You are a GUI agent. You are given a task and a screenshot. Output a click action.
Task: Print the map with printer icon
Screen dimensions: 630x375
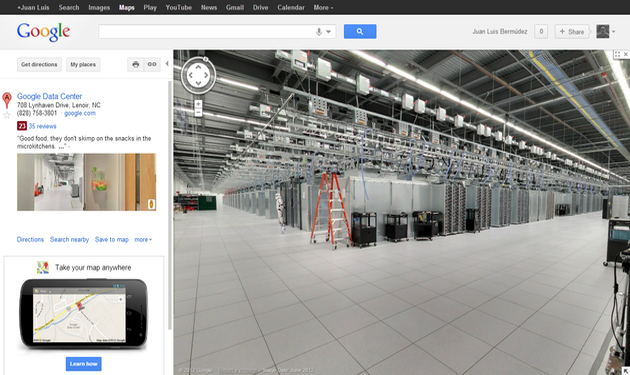pos(136,64)
